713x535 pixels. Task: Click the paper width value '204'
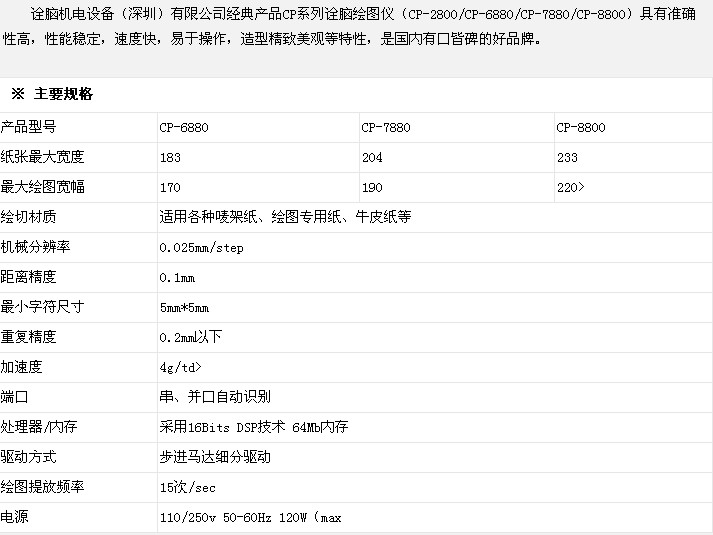point(372,158)
